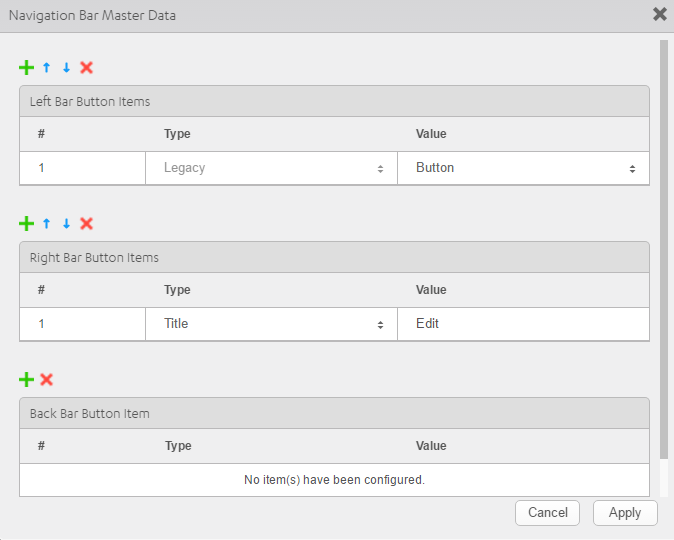Add a new Right Bar Button item
The width and height of the screenshot is (674, 540).
[x=26, y=224]
